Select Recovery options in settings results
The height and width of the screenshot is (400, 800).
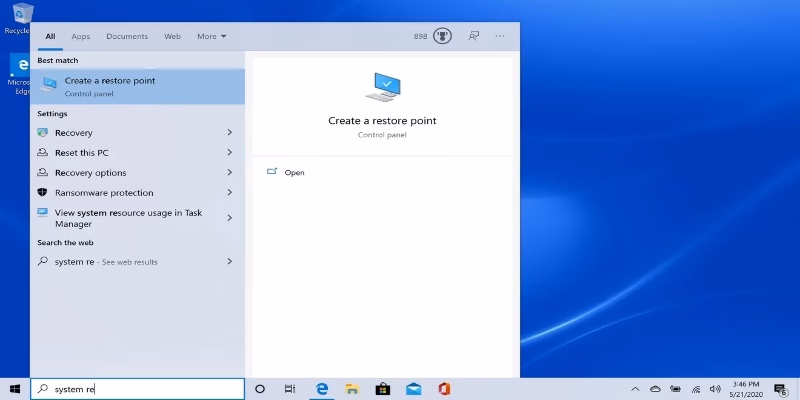coord(90,173)
